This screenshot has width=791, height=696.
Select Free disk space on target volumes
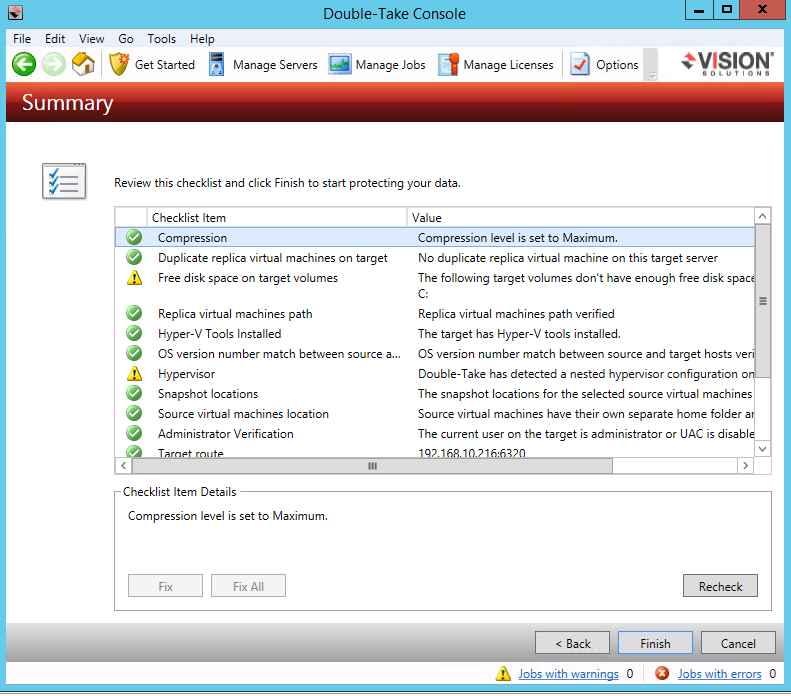[435, 285]
